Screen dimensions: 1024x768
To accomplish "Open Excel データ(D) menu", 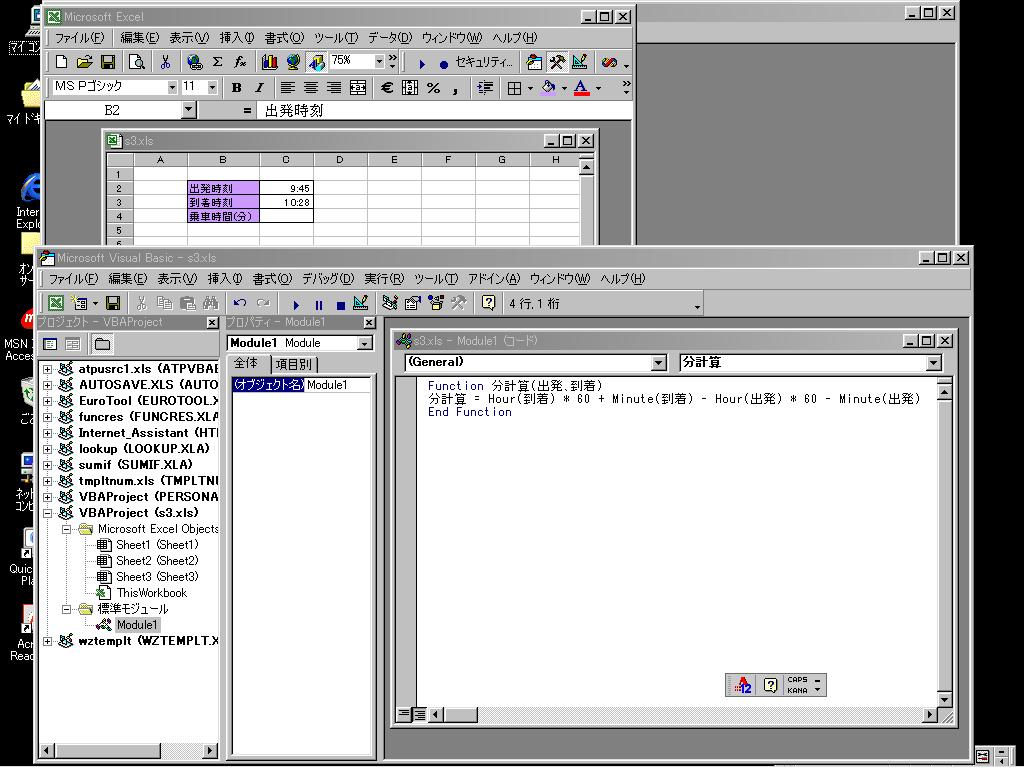I will (x=390, y=38).
